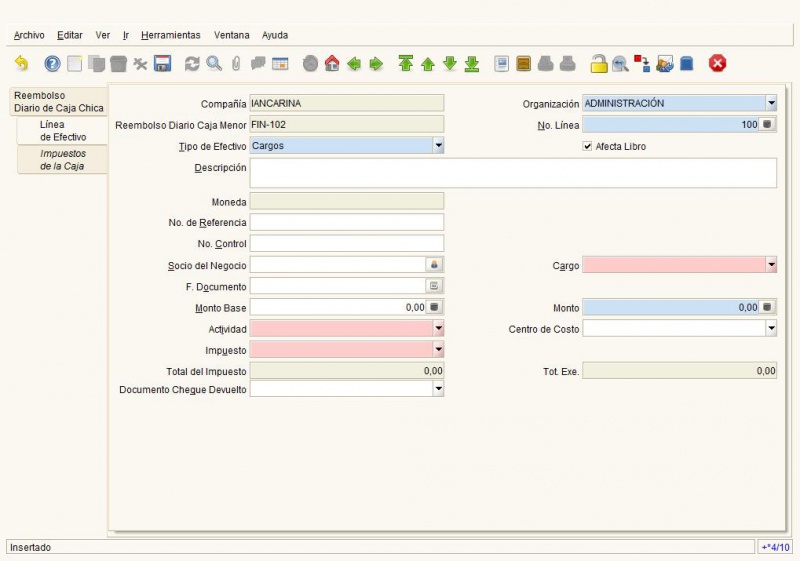800x561 pixels.
Task: Open Documento Cheque Devuelto dropdown
Action: (438, 389)
